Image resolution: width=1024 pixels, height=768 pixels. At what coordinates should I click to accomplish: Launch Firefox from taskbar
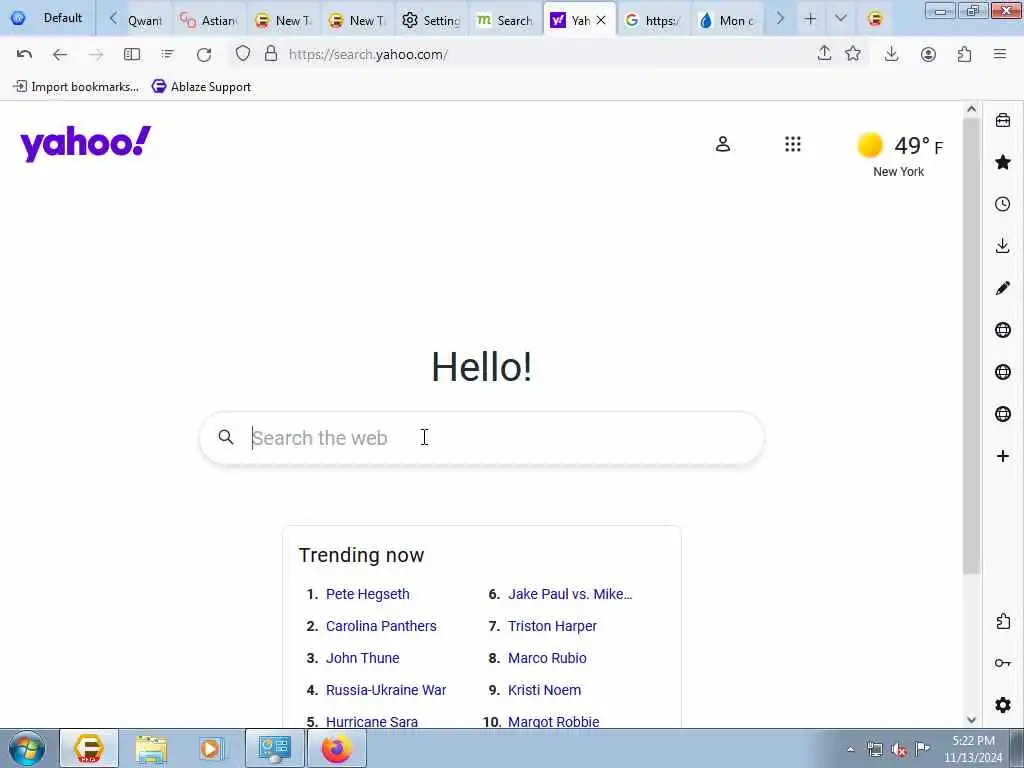(336, 748)
